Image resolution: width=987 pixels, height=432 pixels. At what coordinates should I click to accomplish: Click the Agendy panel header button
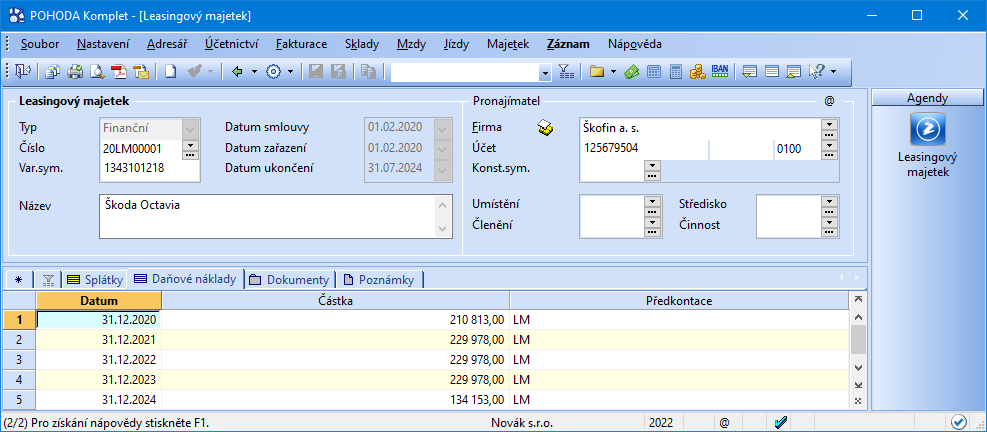(928, 98)
